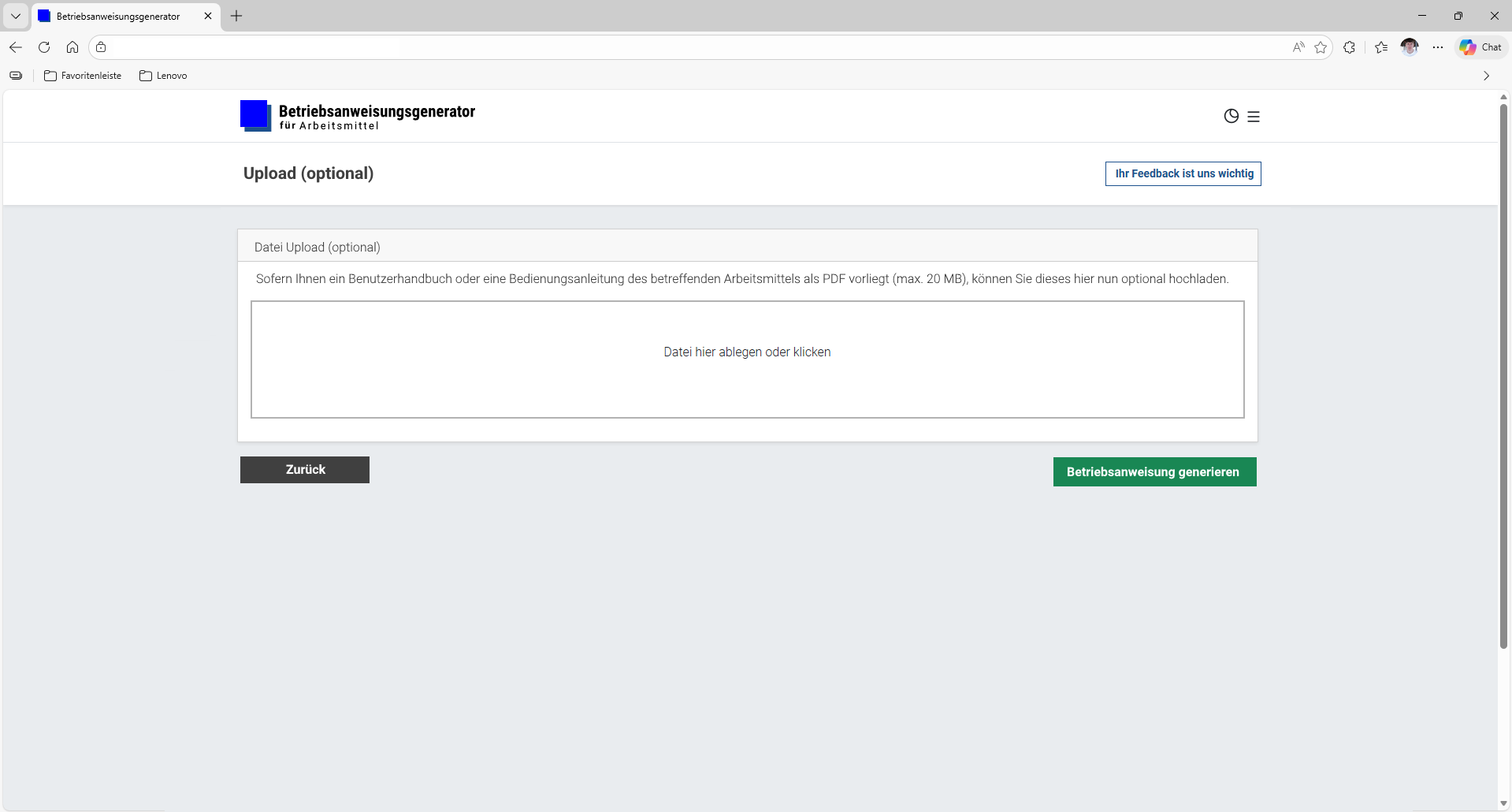Click the clock history icon in header
The image size is (1512, 812).
pos(1231,117)
